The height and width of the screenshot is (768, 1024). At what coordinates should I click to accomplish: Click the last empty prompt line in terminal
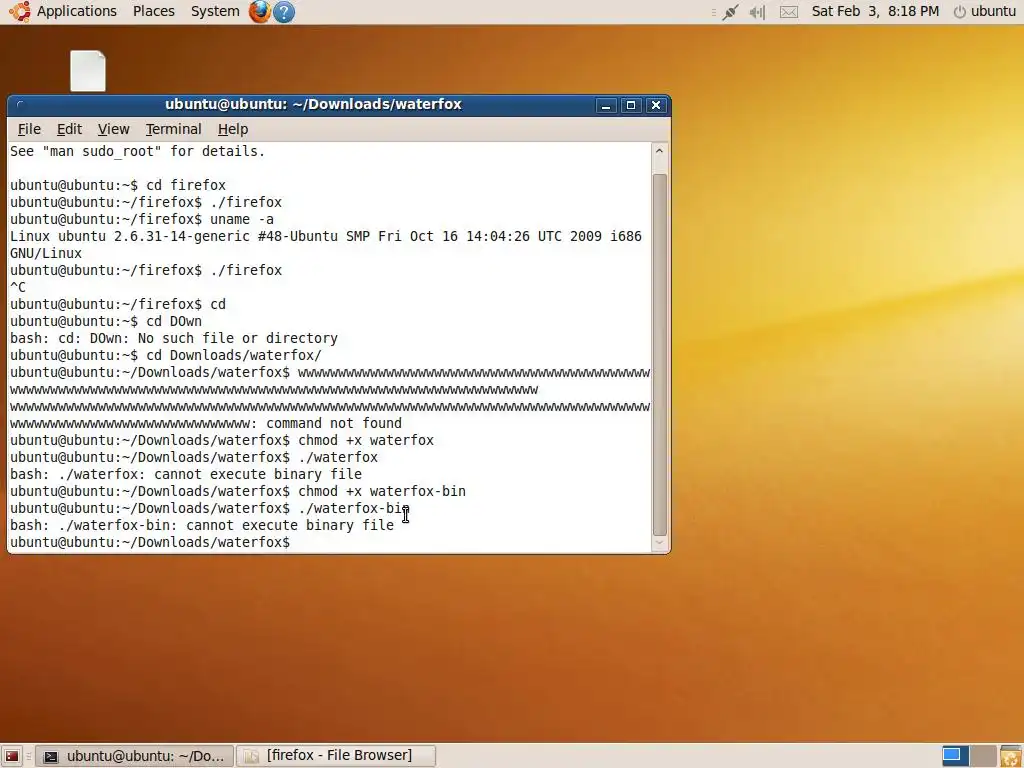point(150,543)
